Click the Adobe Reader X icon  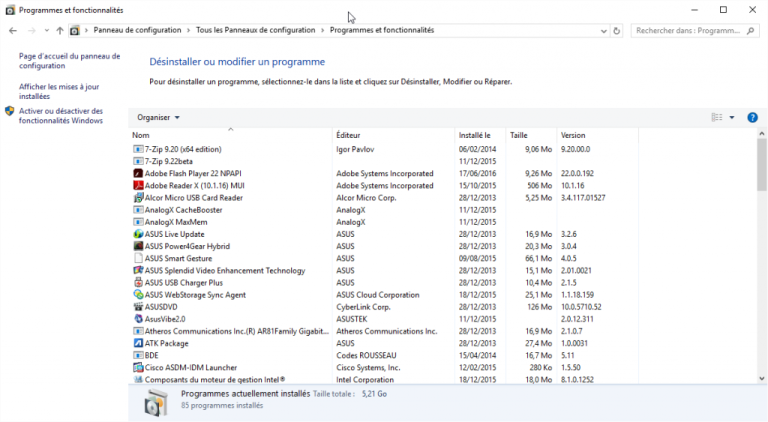[138, 186]
